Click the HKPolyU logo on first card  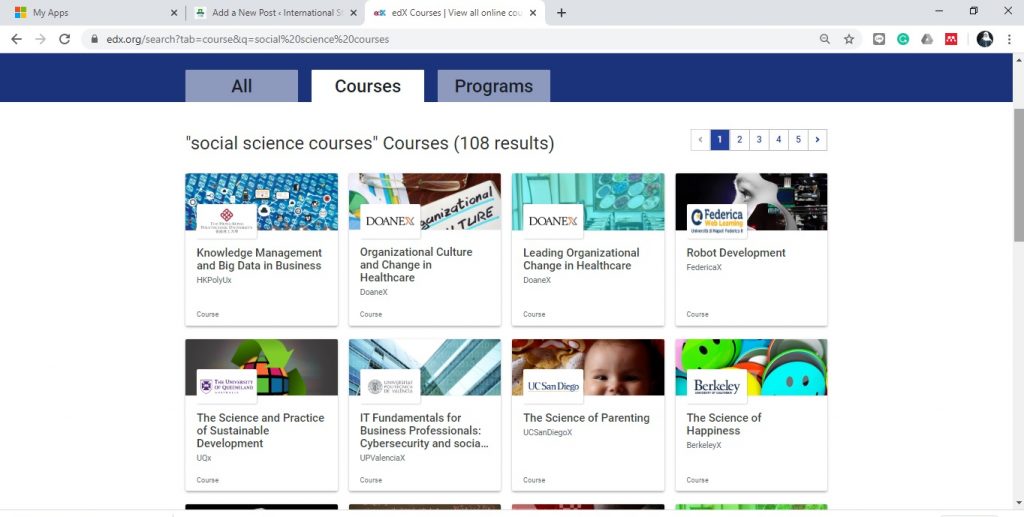[x=227, y=221]
